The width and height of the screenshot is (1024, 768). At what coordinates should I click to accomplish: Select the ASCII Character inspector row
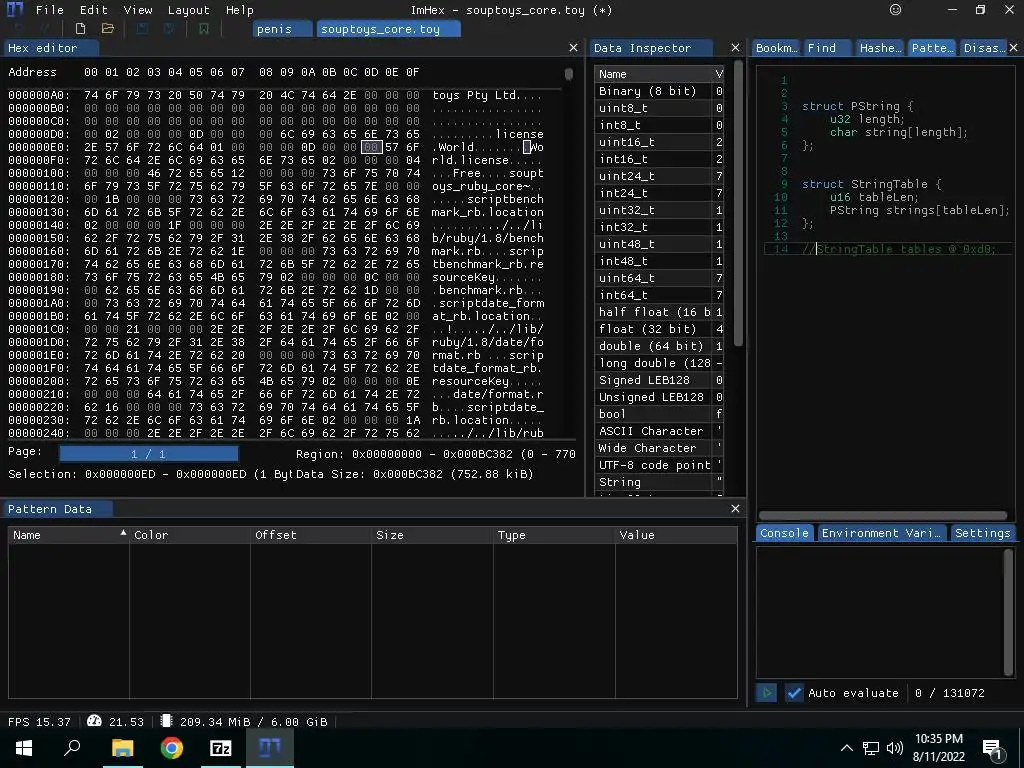[x=659, y=430]
